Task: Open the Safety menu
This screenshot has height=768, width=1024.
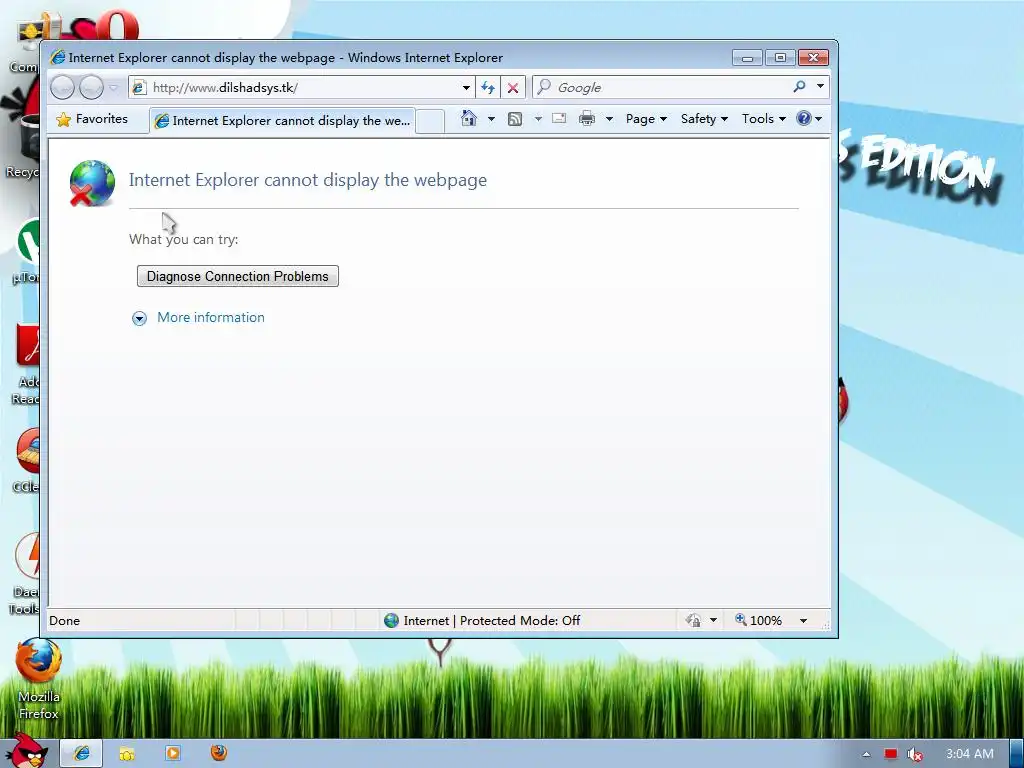Action: tap(704, 119)
